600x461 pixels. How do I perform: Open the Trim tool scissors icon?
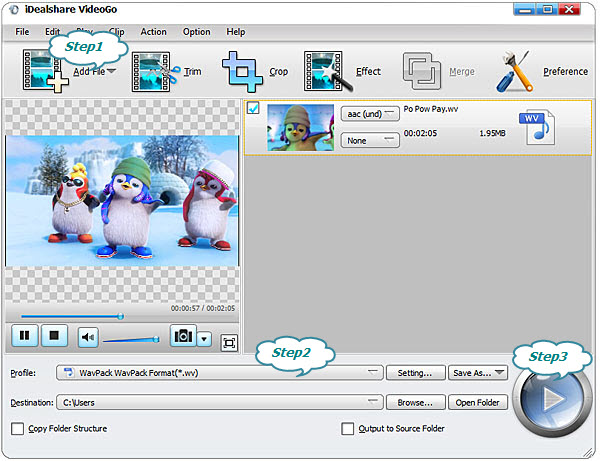156,72
